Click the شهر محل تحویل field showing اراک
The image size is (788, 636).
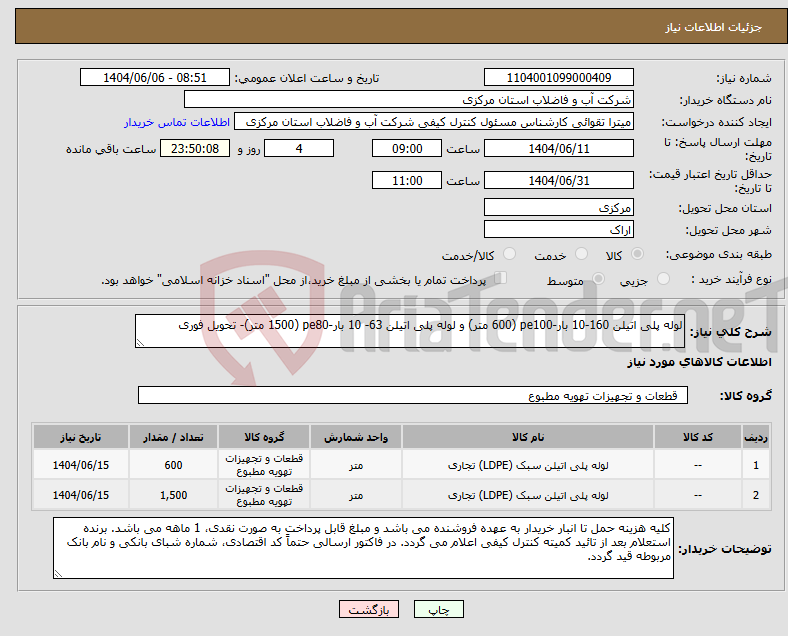tap(558, 230)
